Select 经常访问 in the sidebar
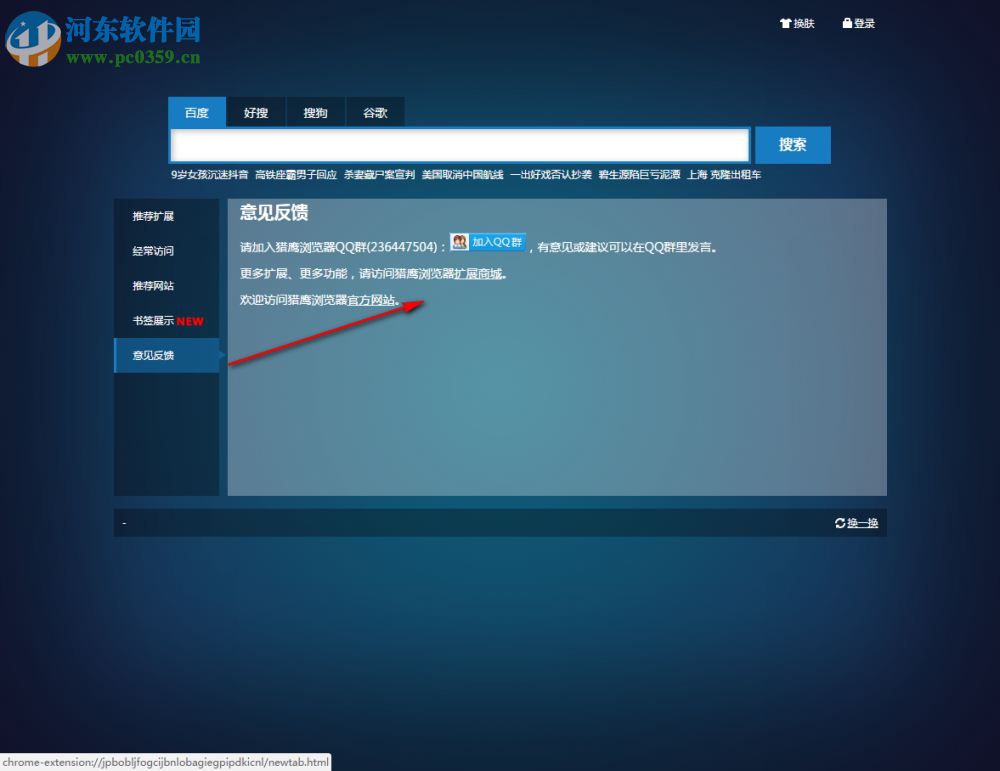The image size is (1000, 771). coord(152,251)
